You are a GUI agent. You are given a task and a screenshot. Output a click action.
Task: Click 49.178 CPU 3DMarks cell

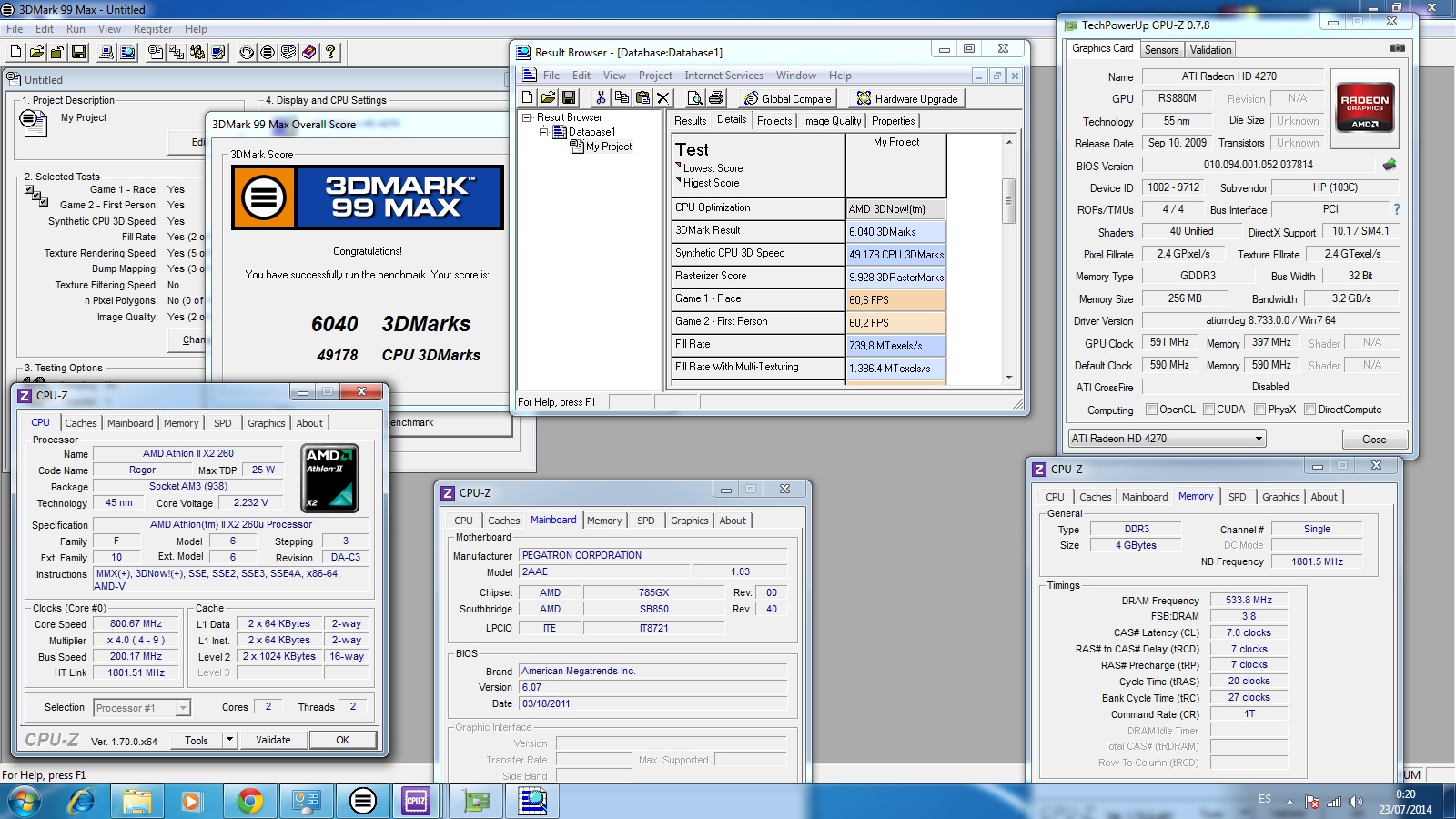pos(896,255)
